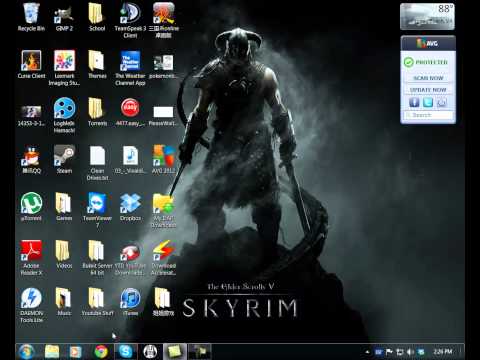Open the Videos folder

point(64,254)
